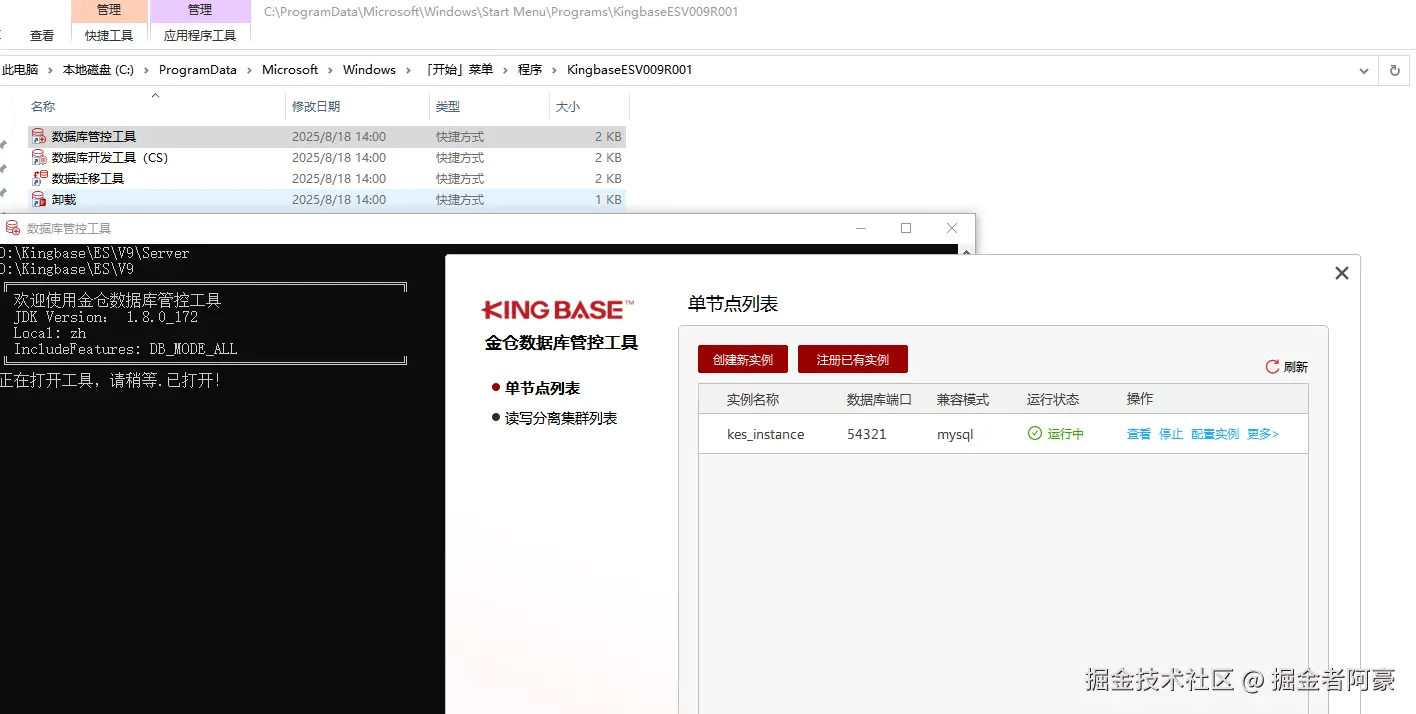
Task: Select the 数据库开发工具 (CS) shortcut icon
Action: pos(39,157)
